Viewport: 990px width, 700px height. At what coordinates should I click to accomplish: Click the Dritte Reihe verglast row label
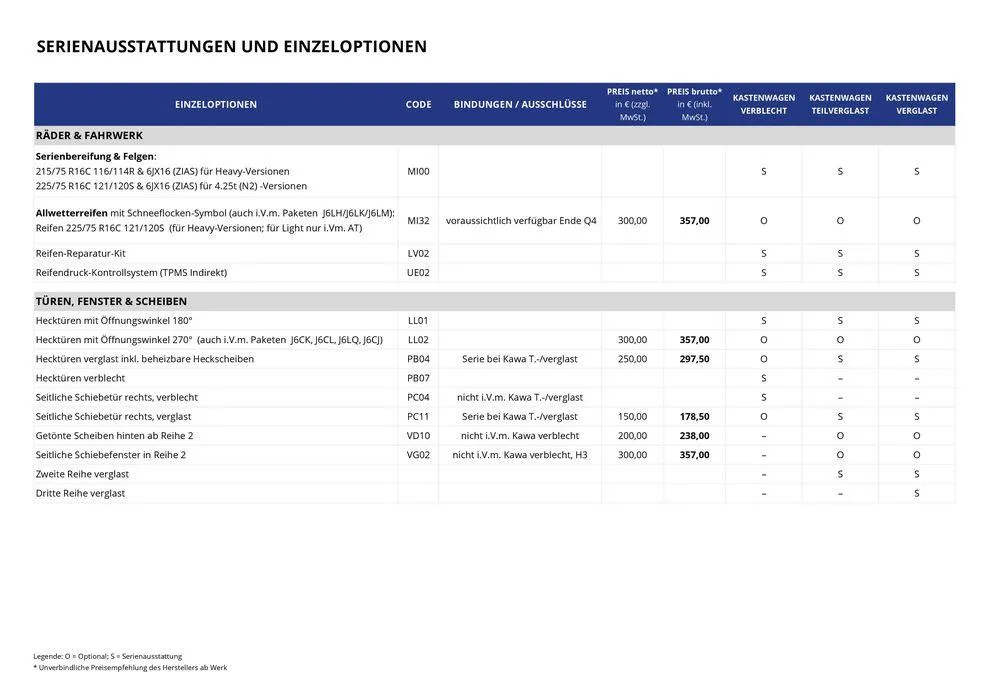click(x=80, y=494)
